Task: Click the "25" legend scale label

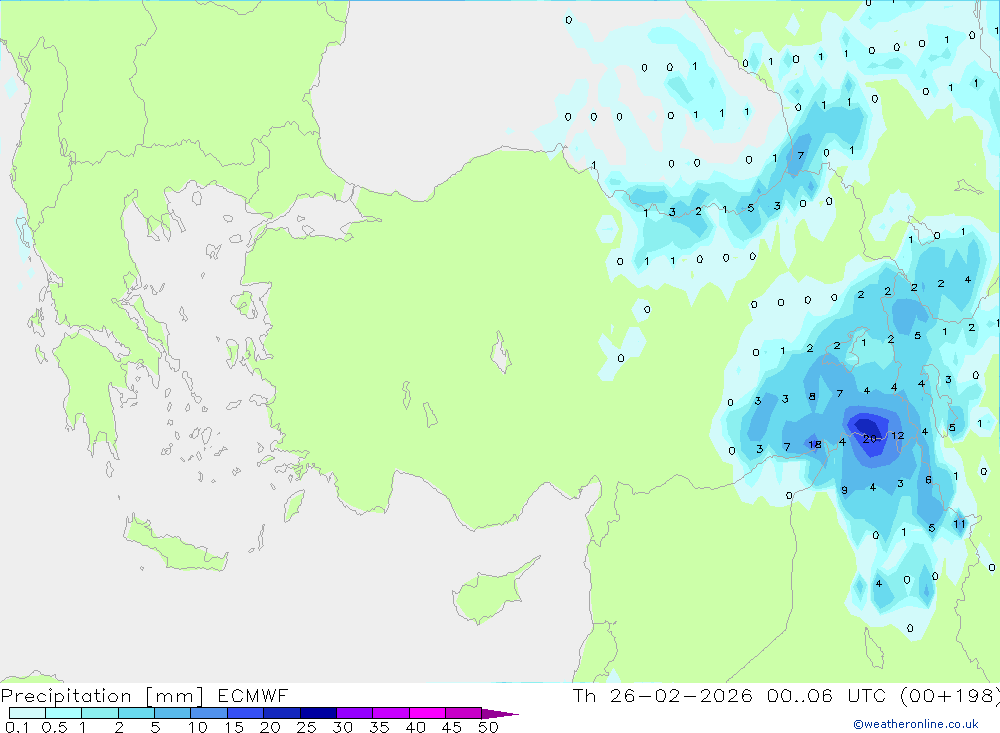Action: click(x=306, y=727)
